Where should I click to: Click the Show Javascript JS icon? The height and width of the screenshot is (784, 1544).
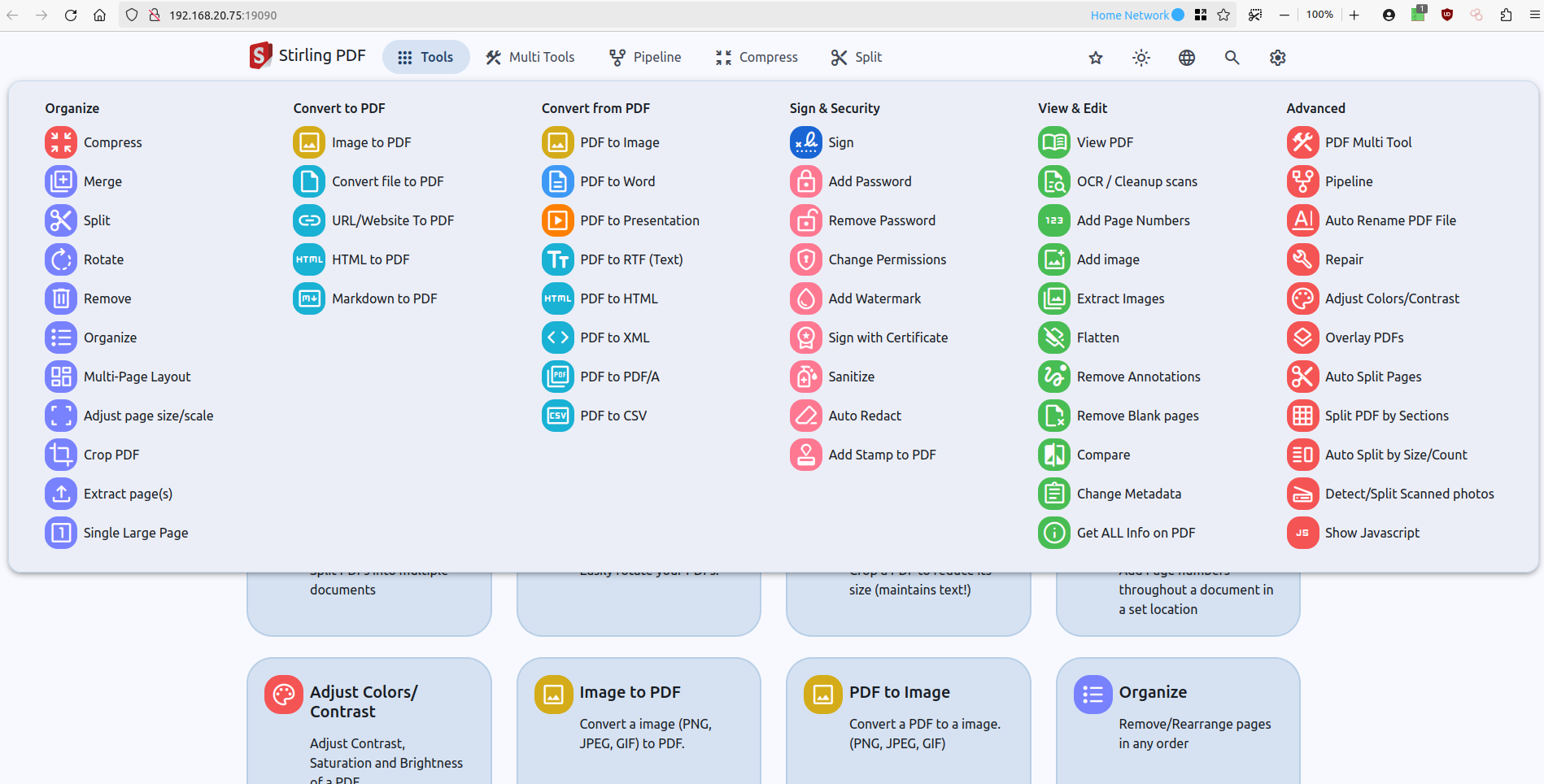(x=1303, y=533)
